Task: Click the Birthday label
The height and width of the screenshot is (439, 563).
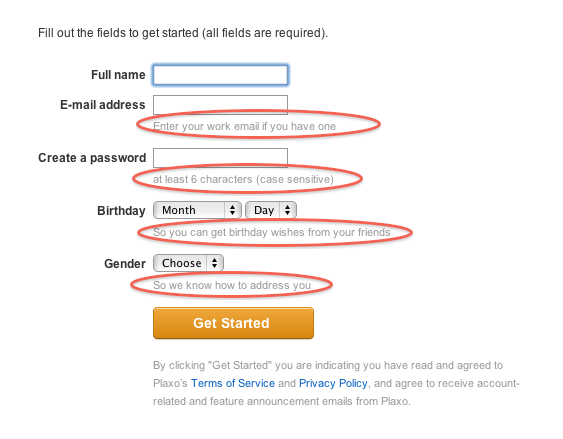Action: tap(121, 211)
